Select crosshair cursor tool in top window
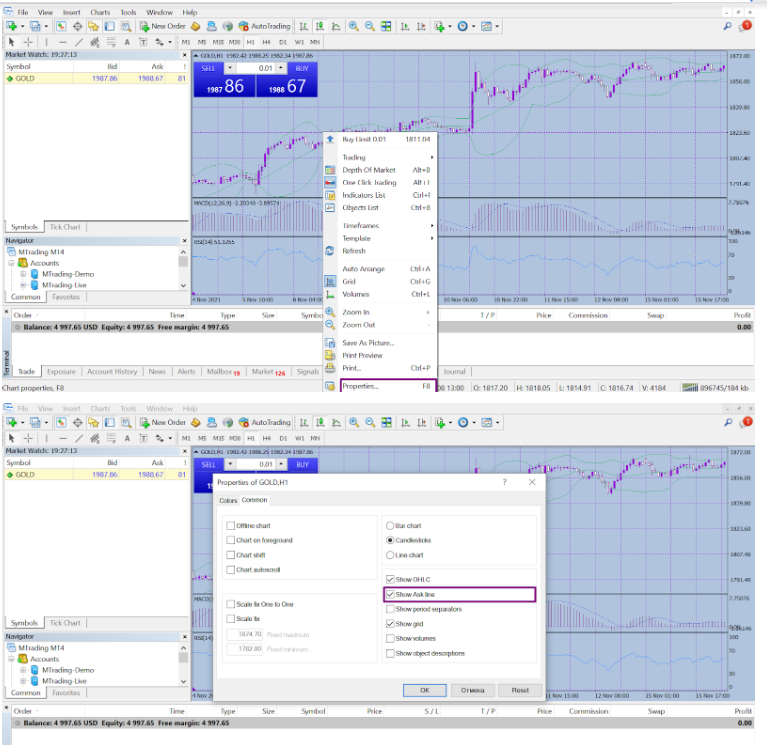The width and height of the screenshot is (767, 745). pyautogui.click(x=28, y=42)
